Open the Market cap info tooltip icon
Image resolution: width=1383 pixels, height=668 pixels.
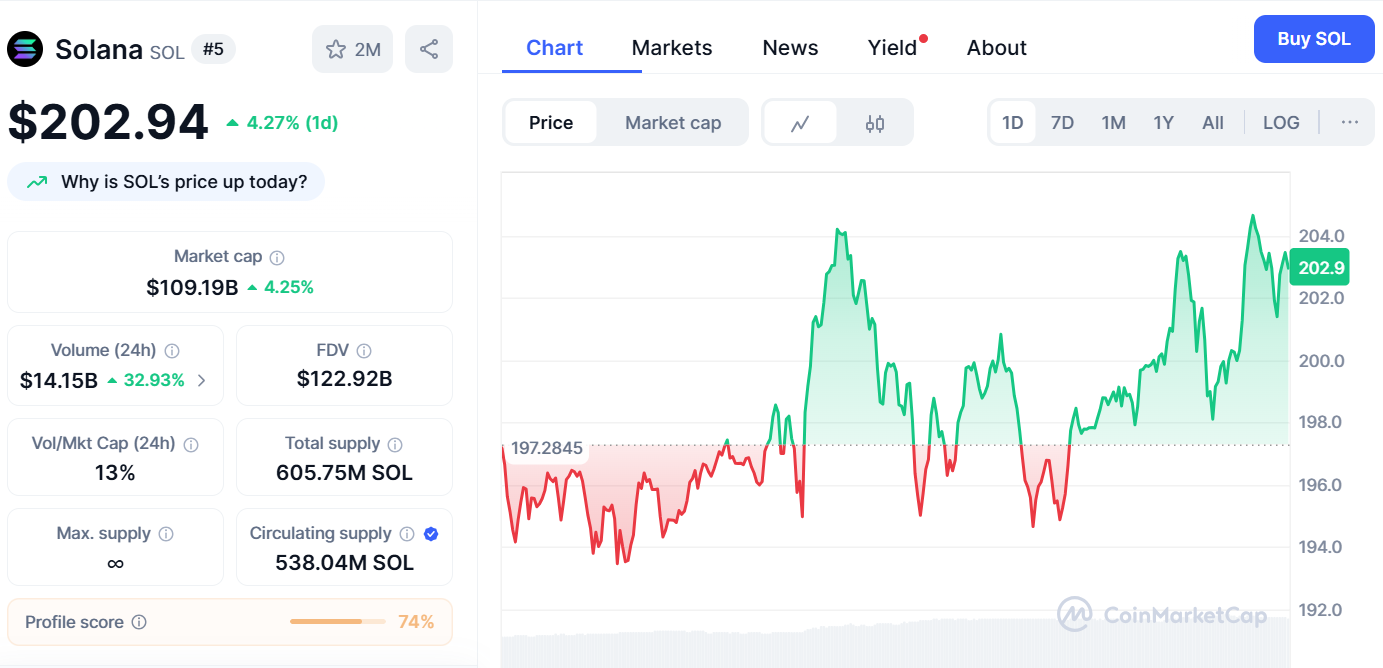[277, 256]
